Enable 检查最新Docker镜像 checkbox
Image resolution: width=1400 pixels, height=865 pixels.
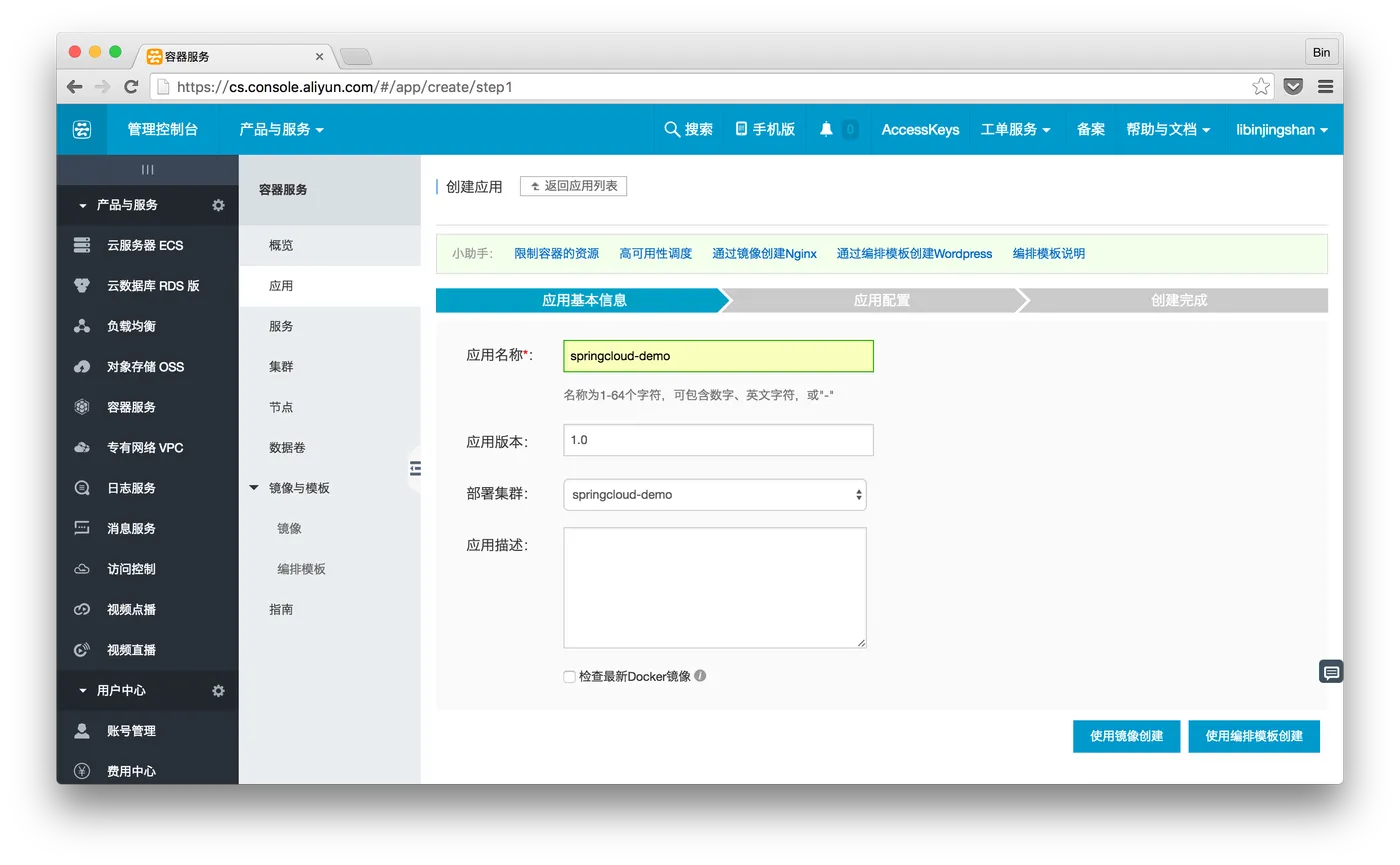pyautogui.click(x=569, y=677)
